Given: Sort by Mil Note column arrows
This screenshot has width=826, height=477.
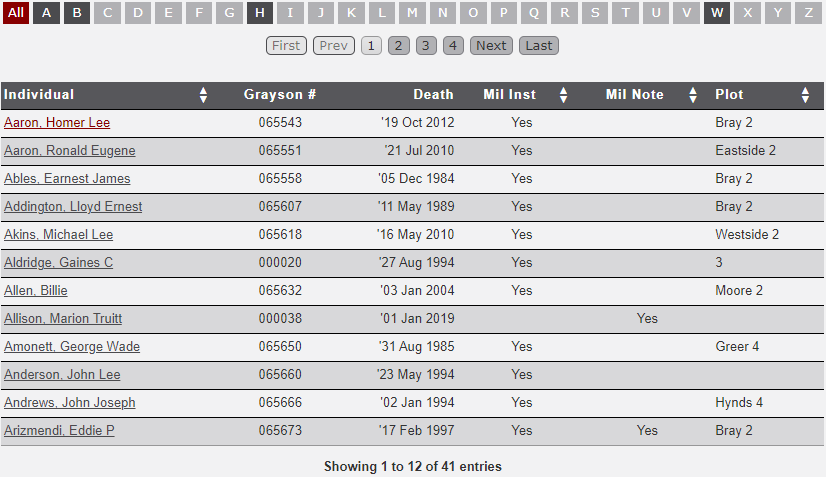Looking at the screenshot, I should tap(693, 95).
